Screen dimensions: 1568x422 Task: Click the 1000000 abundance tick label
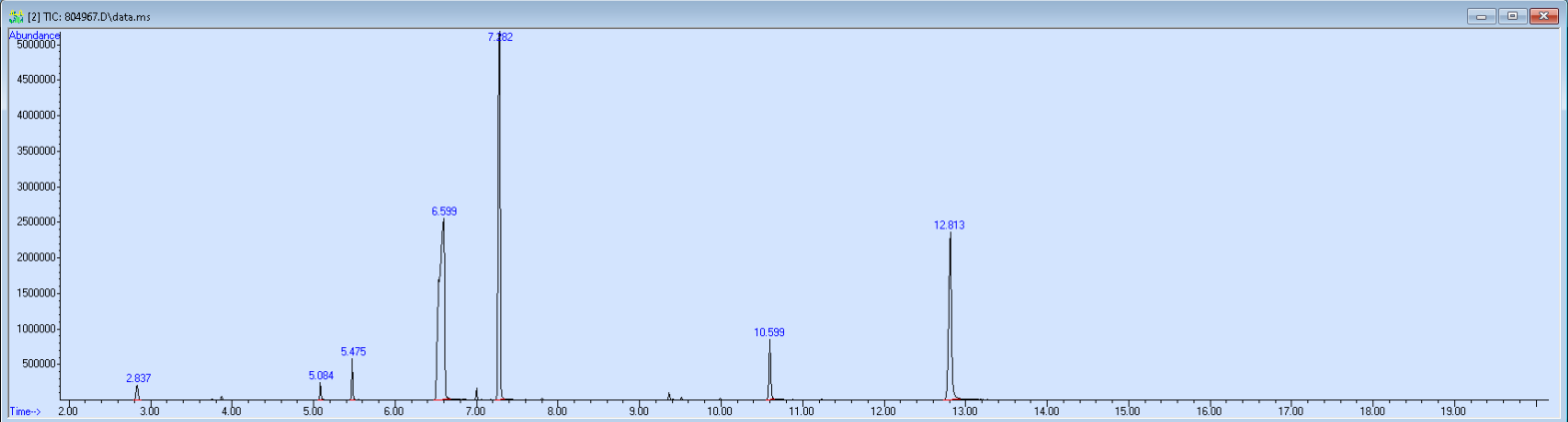[x=36, y=329]
